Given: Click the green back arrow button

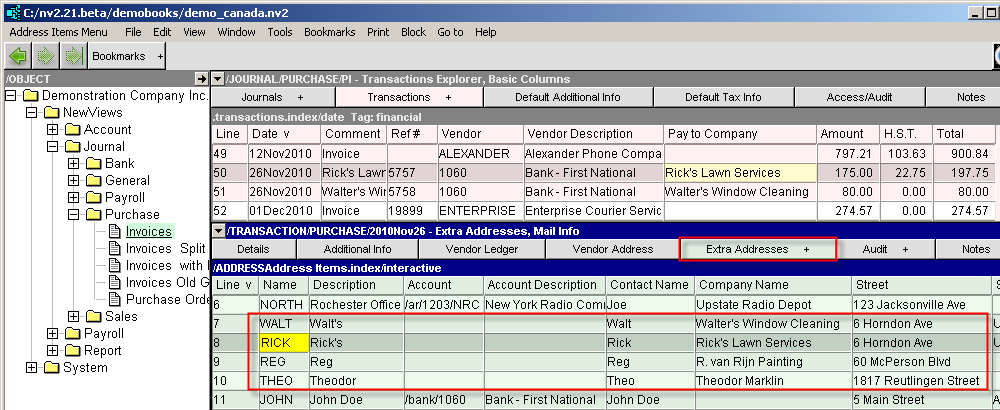Looking at the screenshot, I should [17, 56].
